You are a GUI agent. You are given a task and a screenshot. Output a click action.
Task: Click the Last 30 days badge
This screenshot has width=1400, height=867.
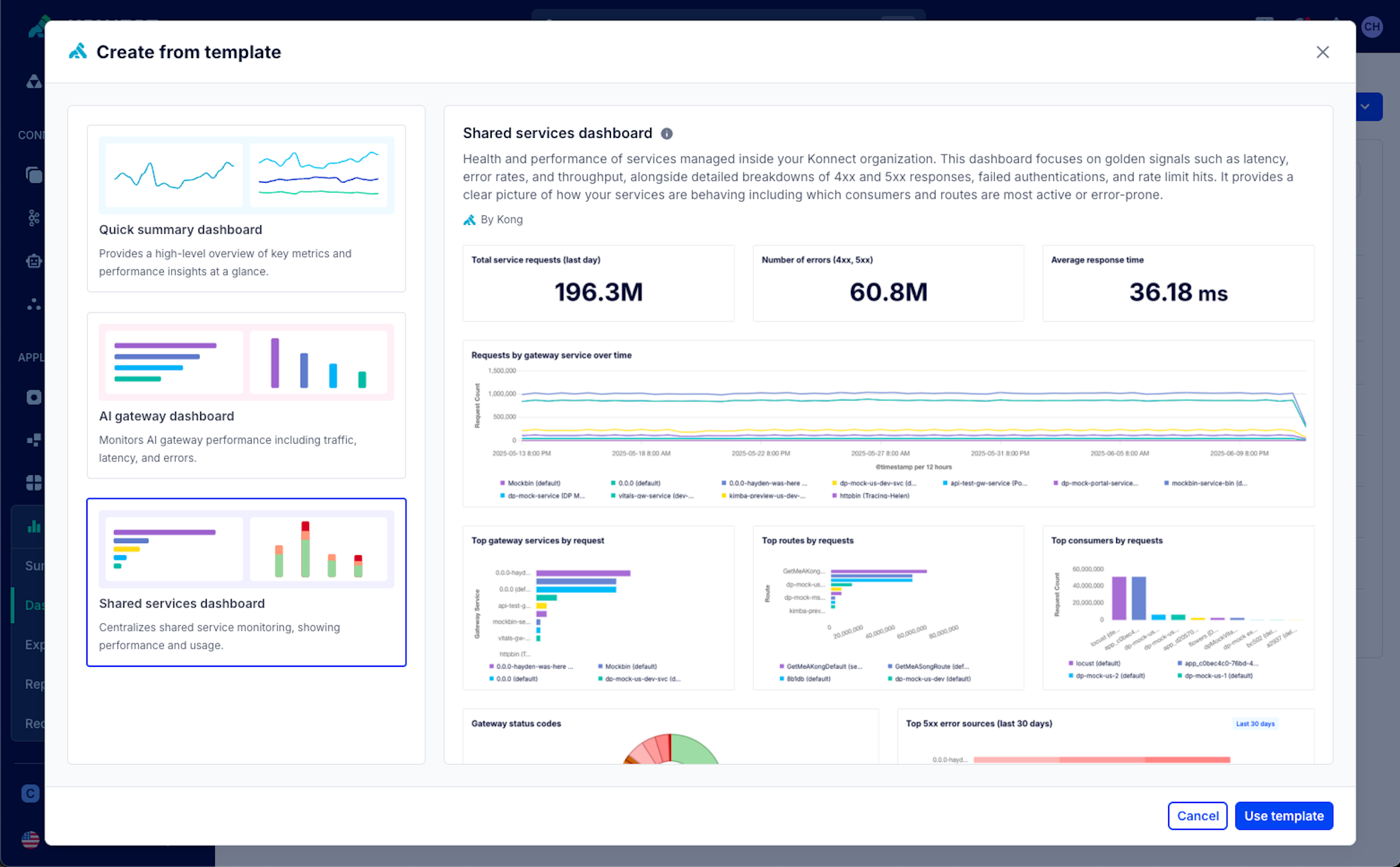pyautogui.click(x=1255, y=724)
